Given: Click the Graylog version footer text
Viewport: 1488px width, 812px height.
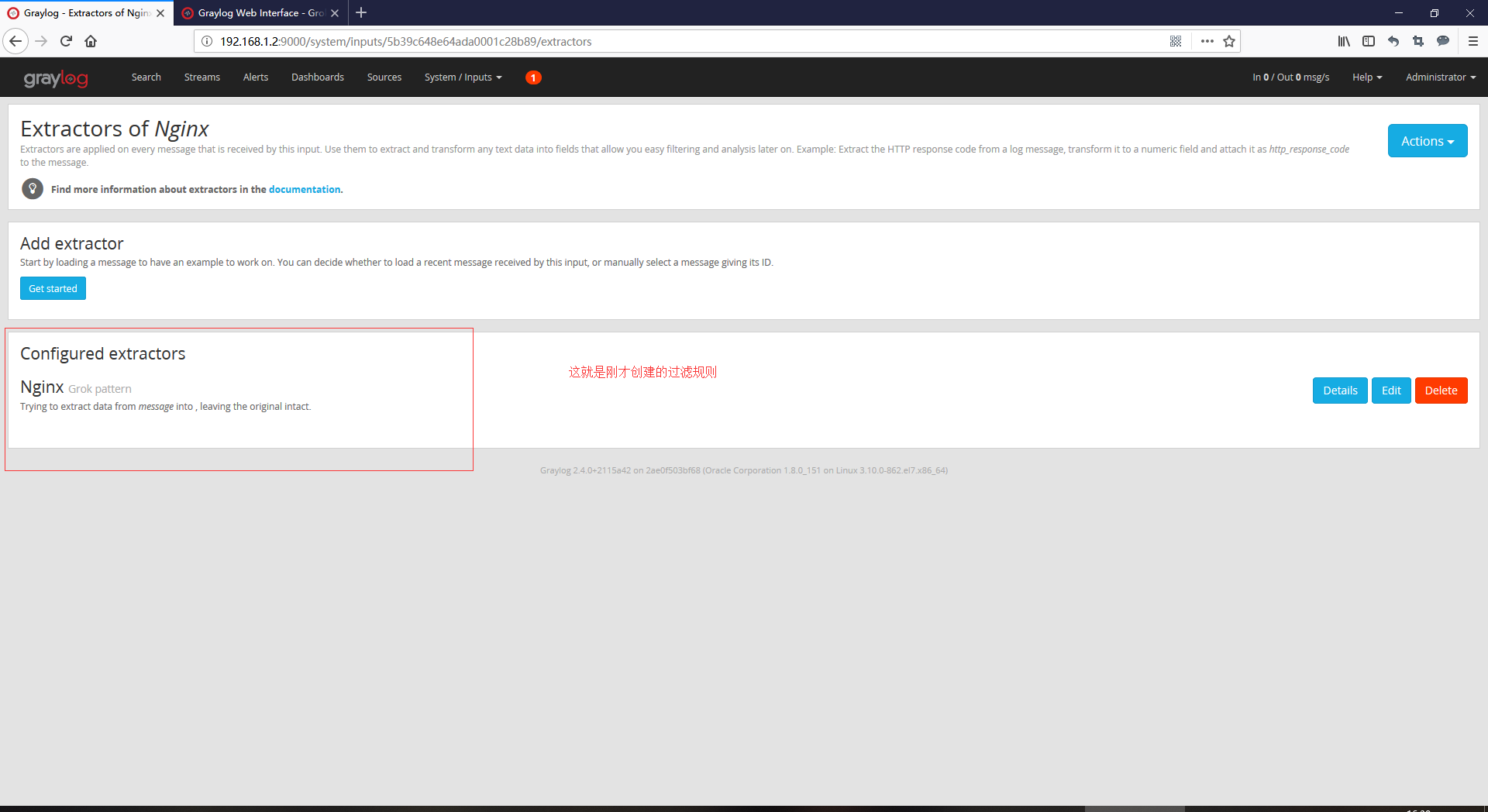Looking at the screenshot, I should pos(743,470).
